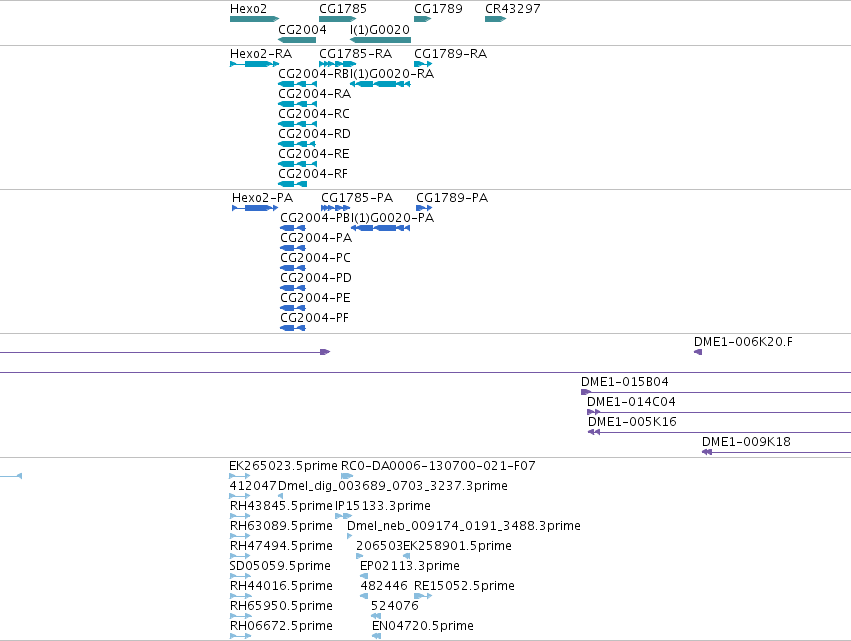Click the CG2004-PB protein label
Image resolution: width=851 pixels, height=641 pixels.
pyautogui.click(x=316, y=218)
